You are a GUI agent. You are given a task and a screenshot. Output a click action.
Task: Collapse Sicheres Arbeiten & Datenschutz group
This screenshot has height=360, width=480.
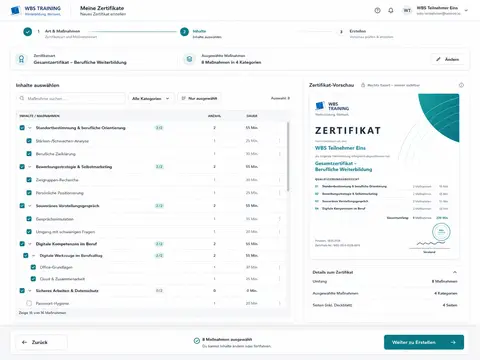coord(30,291)
